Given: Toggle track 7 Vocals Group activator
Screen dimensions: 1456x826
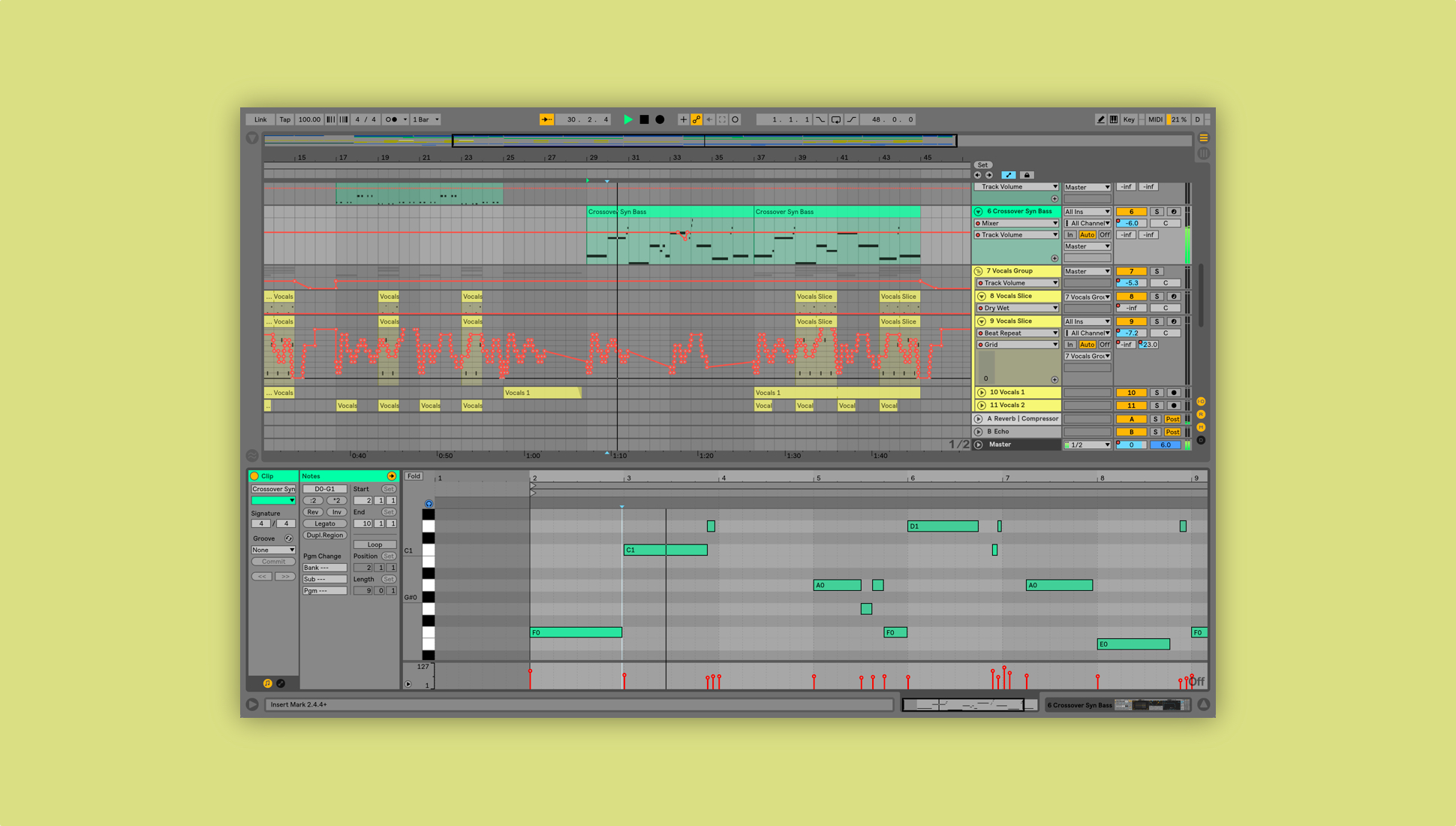Looking at the screenshot, I should click(1131, 271).
